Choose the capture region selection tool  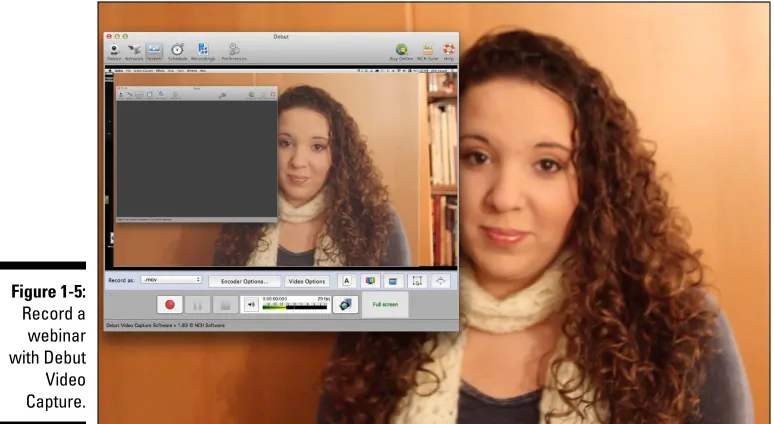417,281
